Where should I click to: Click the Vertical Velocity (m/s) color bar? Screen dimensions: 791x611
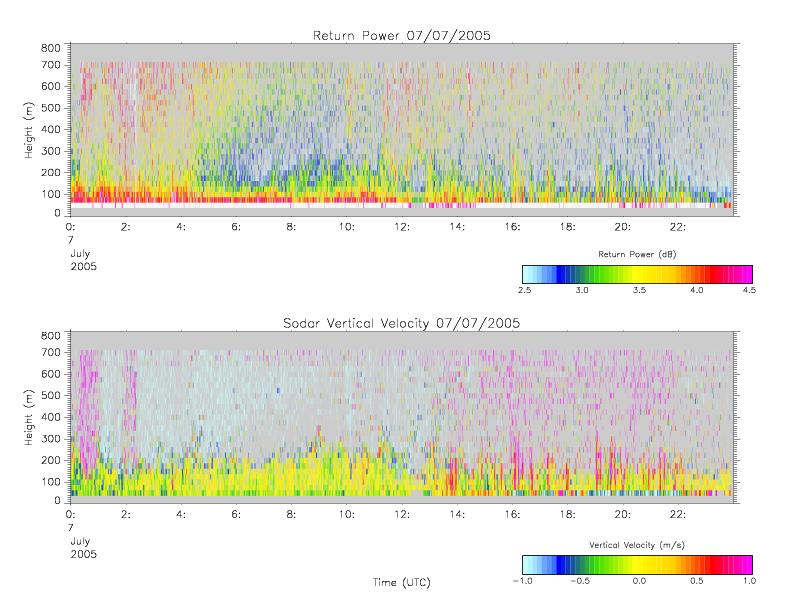[637, 565]
